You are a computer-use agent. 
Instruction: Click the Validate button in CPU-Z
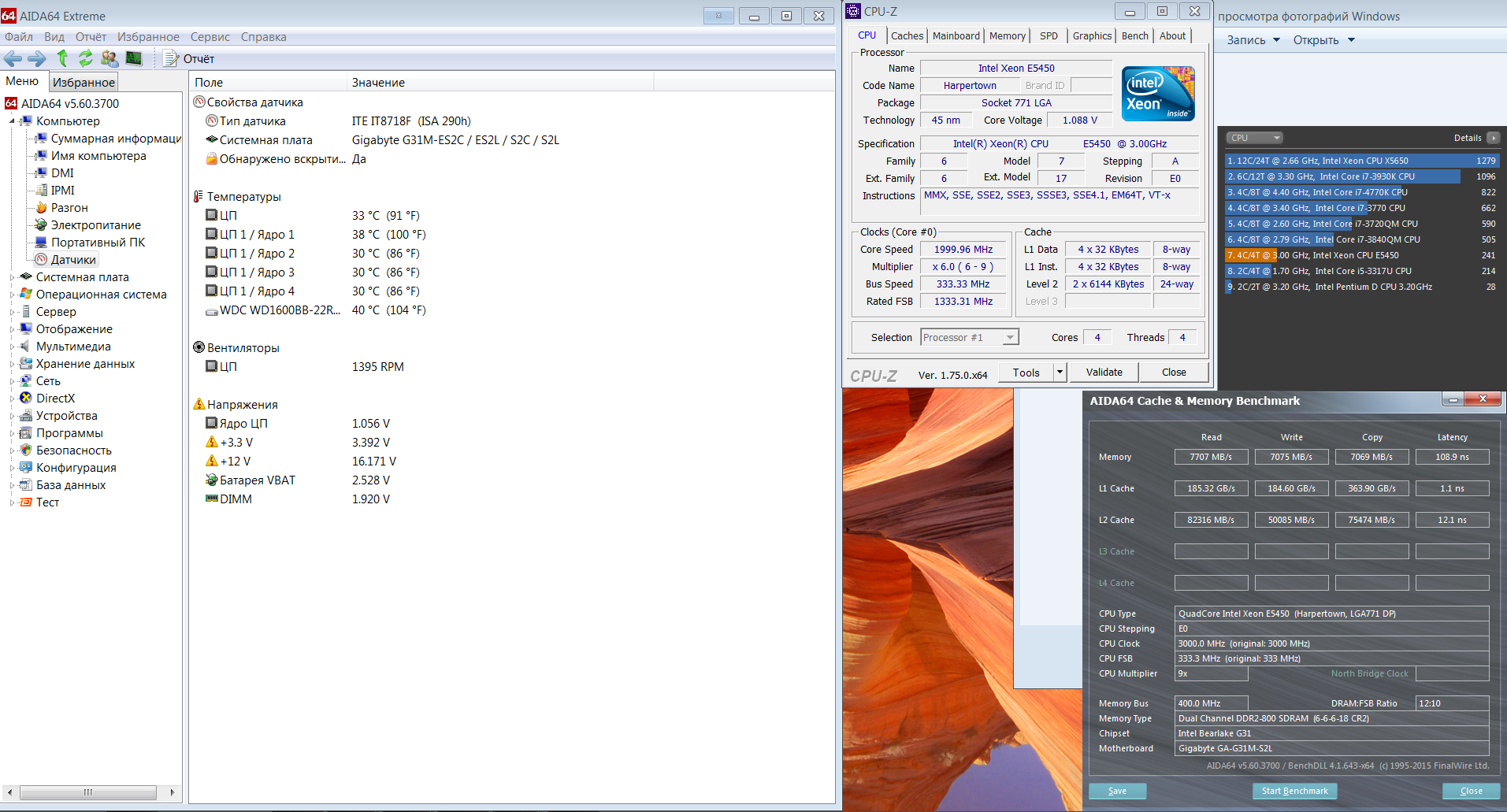(1104, 373)
